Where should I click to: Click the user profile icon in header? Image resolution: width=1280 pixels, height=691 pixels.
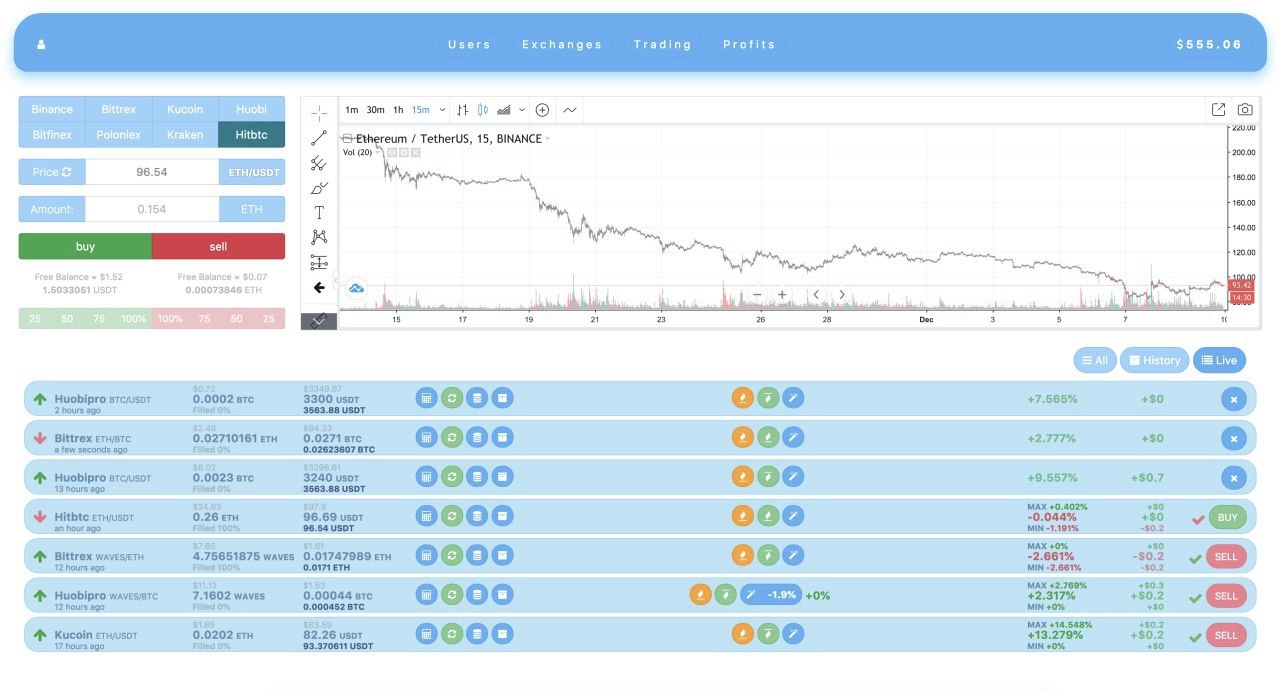click(41, 45)
